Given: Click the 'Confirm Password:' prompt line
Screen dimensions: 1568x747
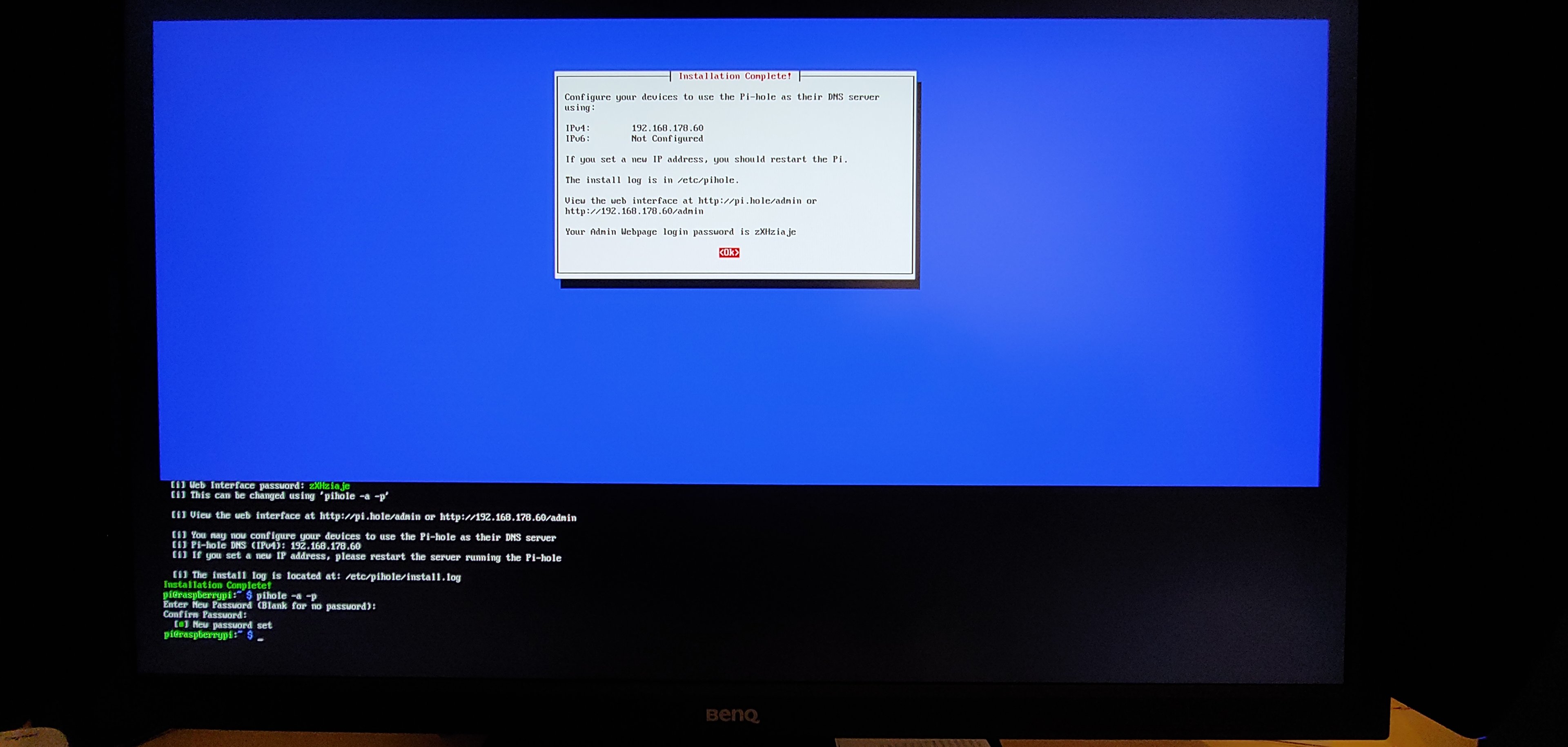Looking at the screenshot, I should pos(205,615).
